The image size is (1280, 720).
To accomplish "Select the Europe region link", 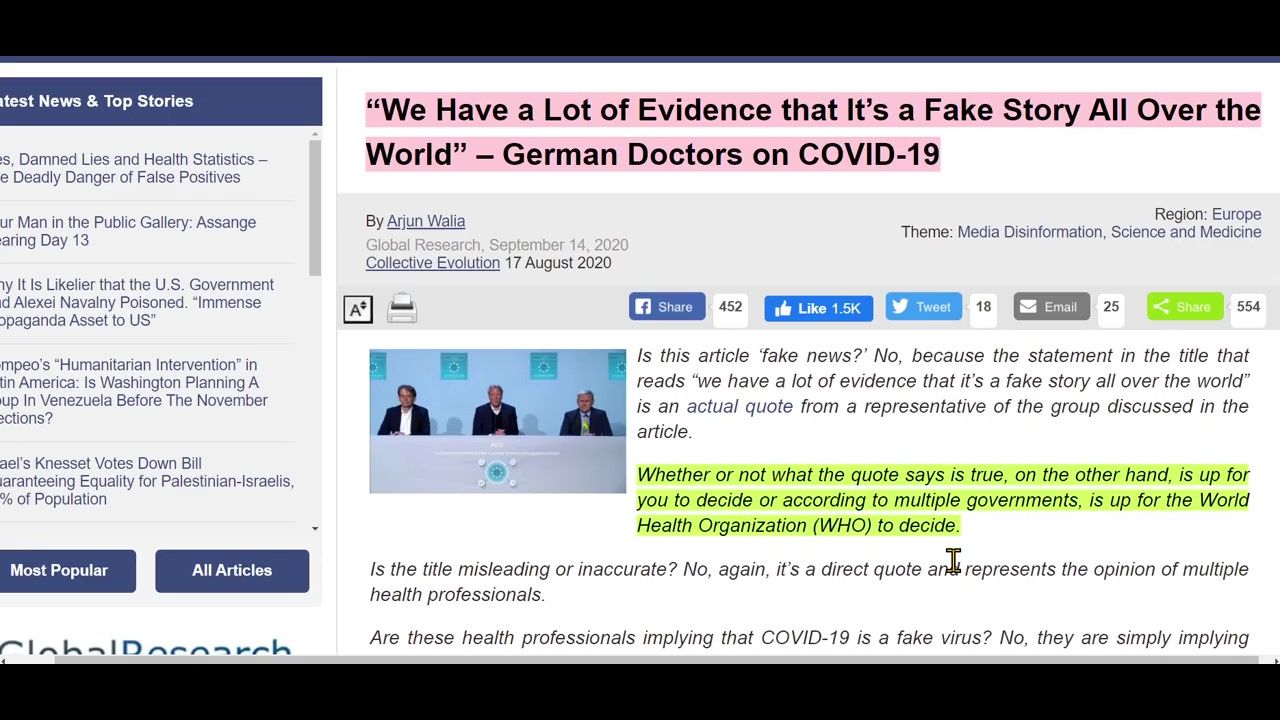I will tap(1236, 214).
